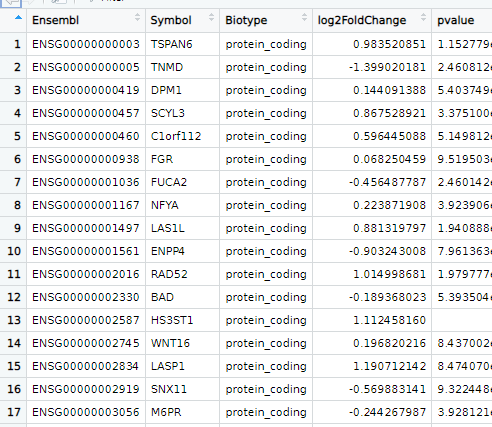Click the blue row-index sort arrow
The height and width of the screenshot is (427, 492).
tap(18, 17)
